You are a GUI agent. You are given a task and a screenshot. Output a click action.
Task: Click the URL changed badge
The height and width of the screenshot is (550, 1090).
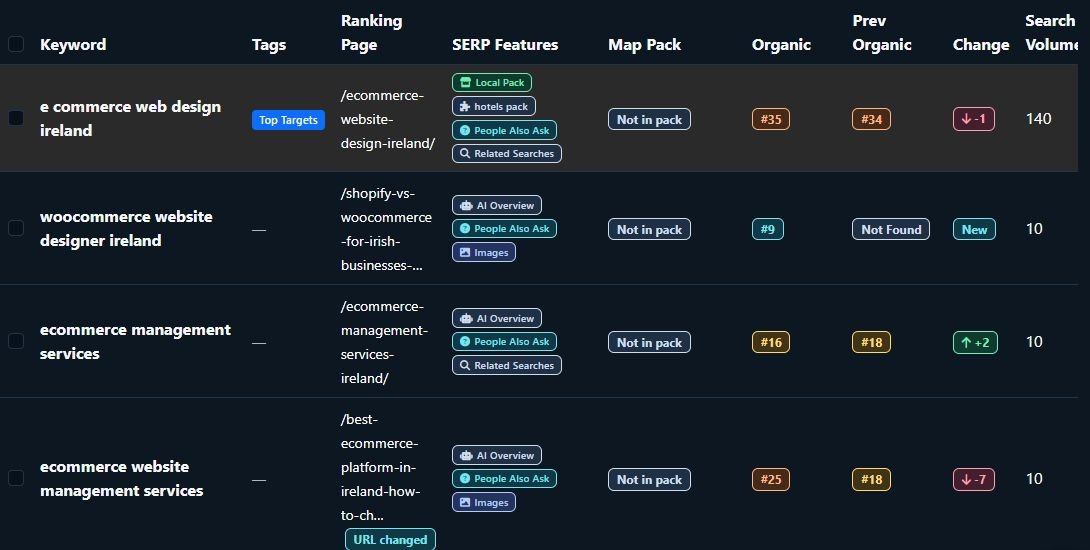[390, 540]
